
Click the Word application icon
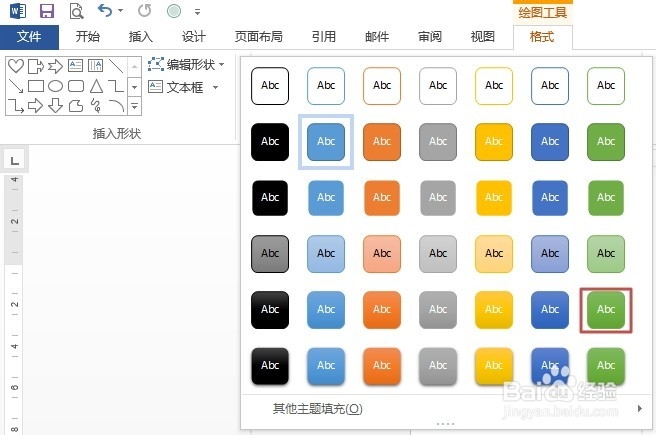[x=18, y=11]
